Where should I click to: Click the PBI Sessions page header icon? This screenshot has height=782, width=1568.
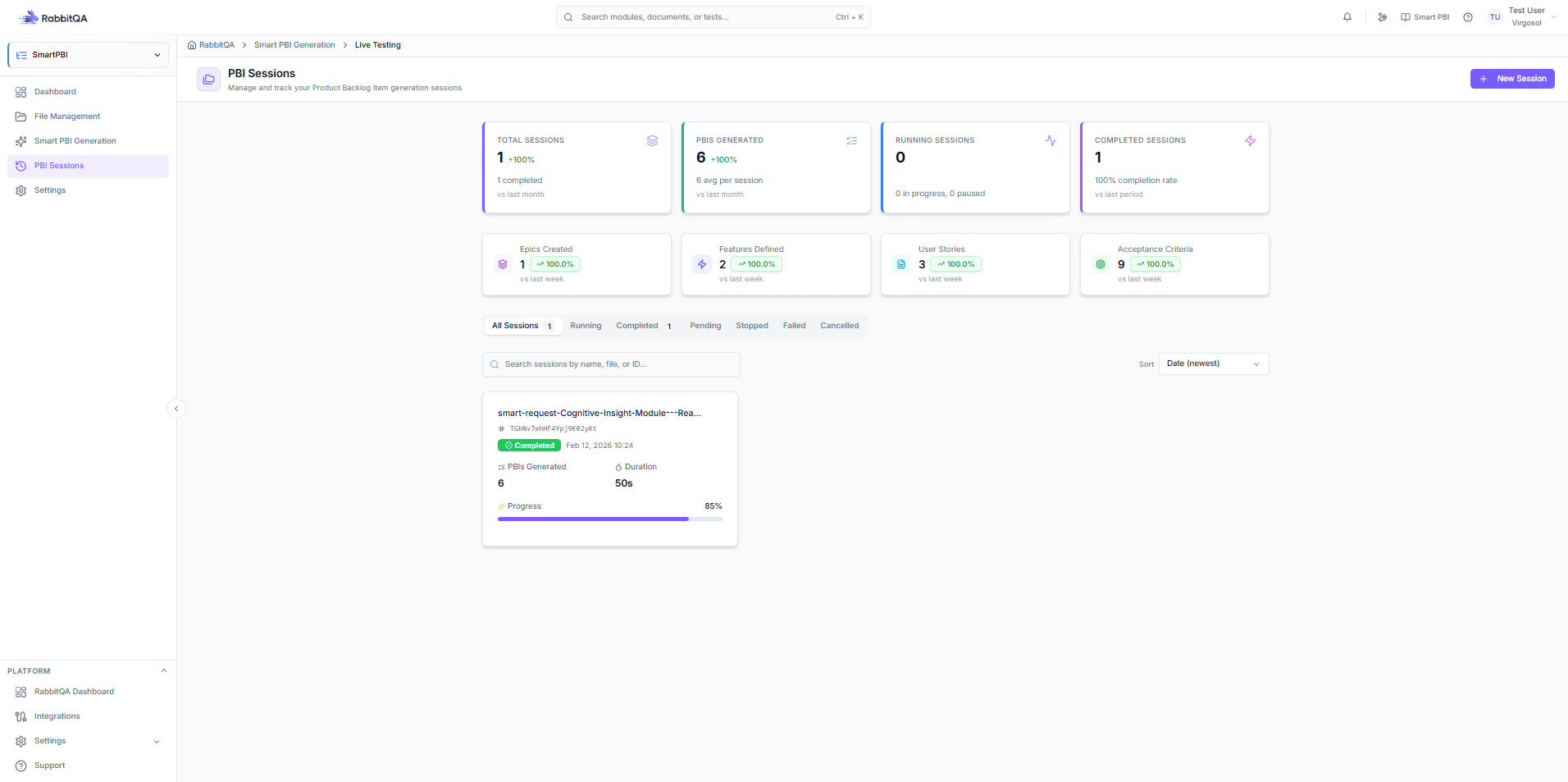pos(208,80)
